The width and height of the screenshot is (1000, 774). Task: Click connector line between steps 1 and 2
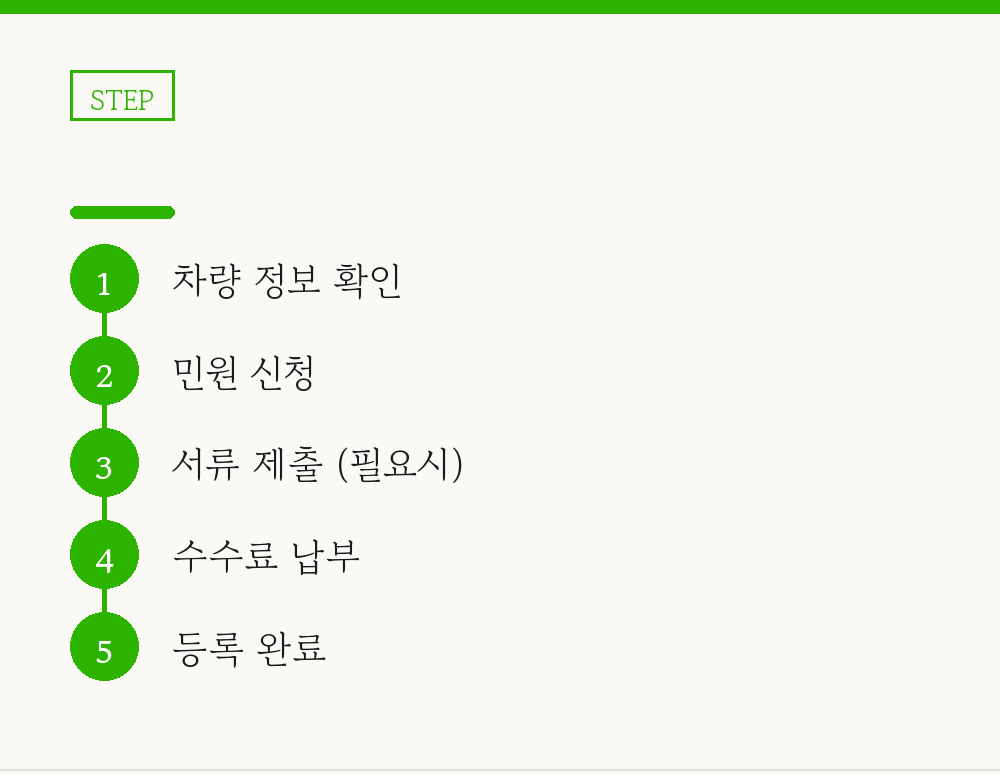[104, 325]
